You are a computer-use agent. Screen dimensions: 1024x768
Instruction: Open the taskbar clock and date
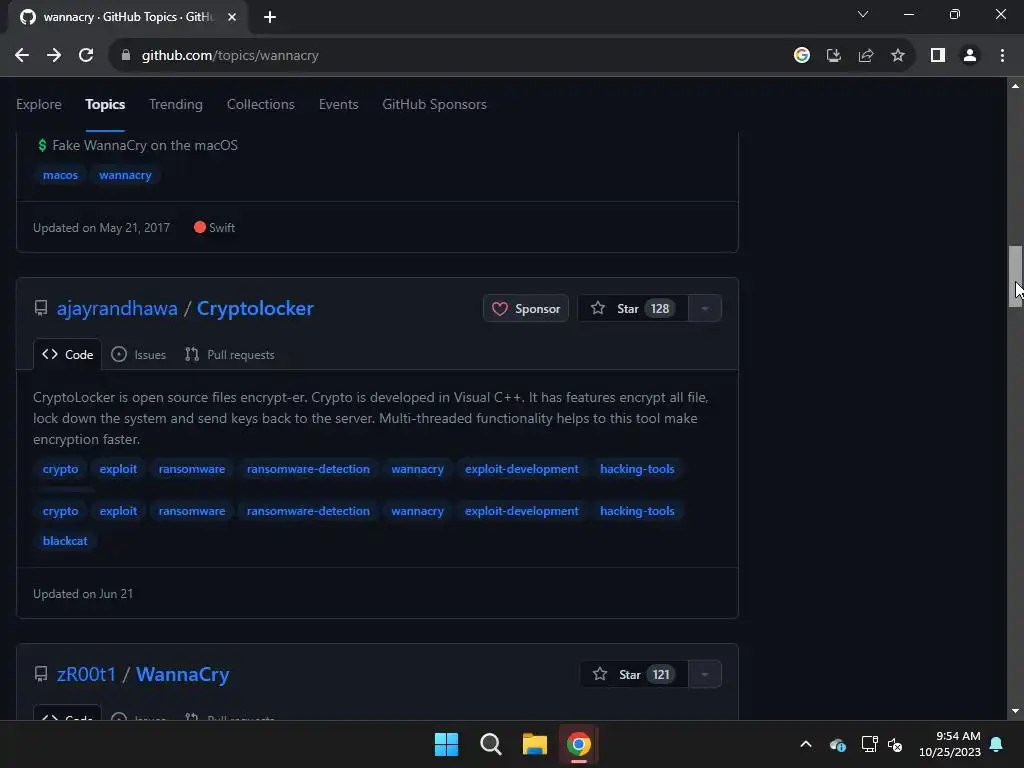coord(950,744)
